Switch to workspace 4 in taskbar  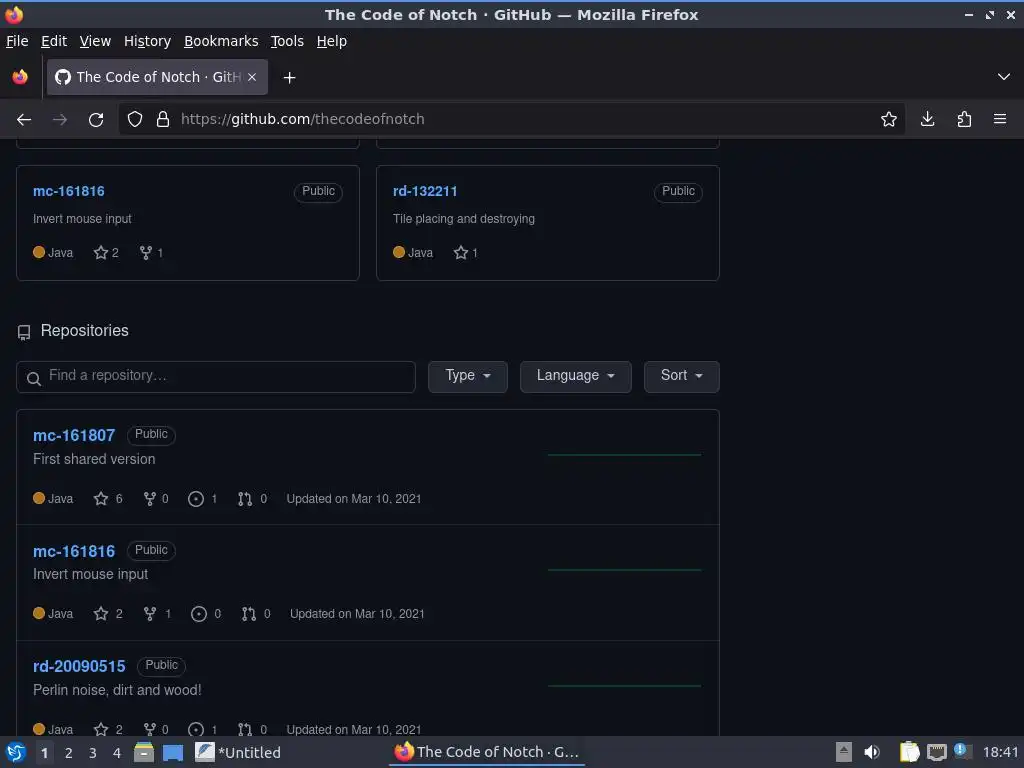click(117, 753)
